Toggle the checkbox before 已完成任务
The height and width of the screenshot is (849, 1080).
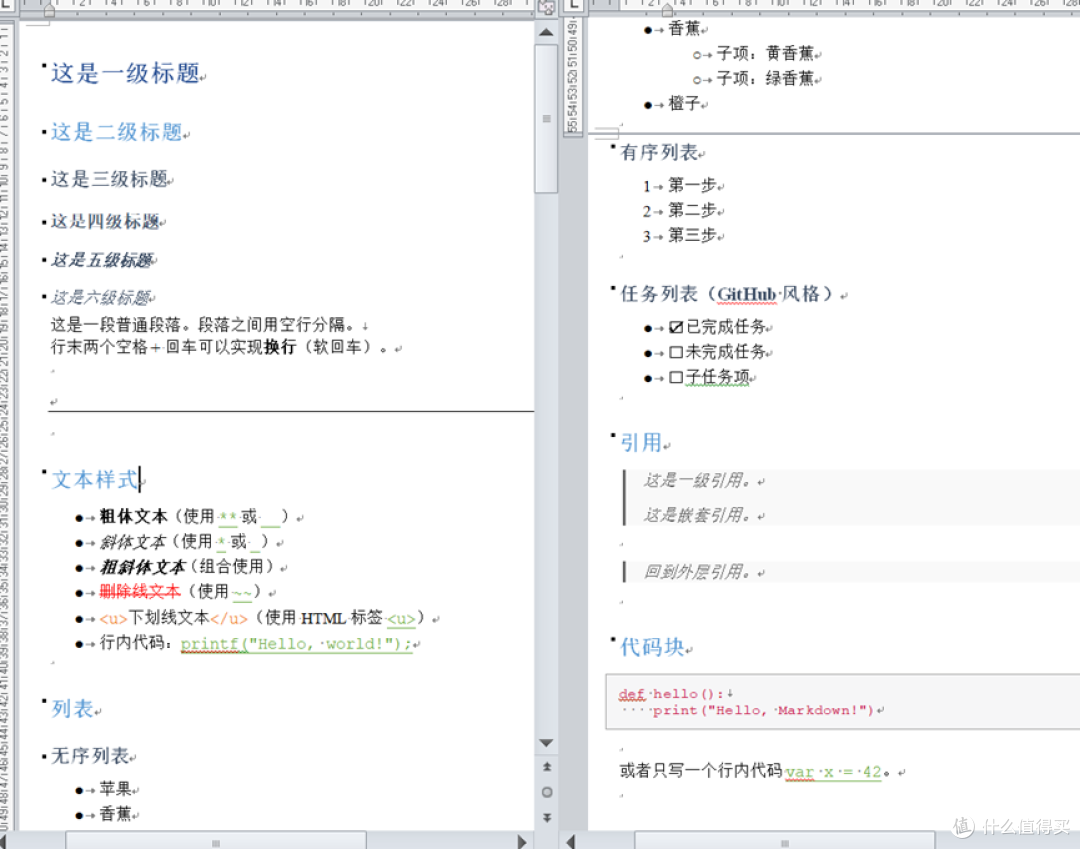[676, 327]
